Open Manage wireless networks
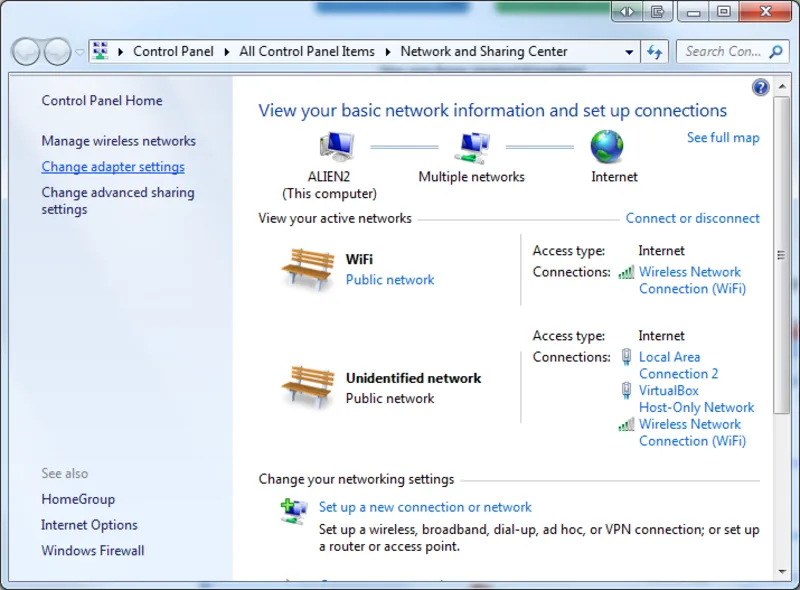The image size is (800, 590). pyautogui.click(x=118, y=141)
